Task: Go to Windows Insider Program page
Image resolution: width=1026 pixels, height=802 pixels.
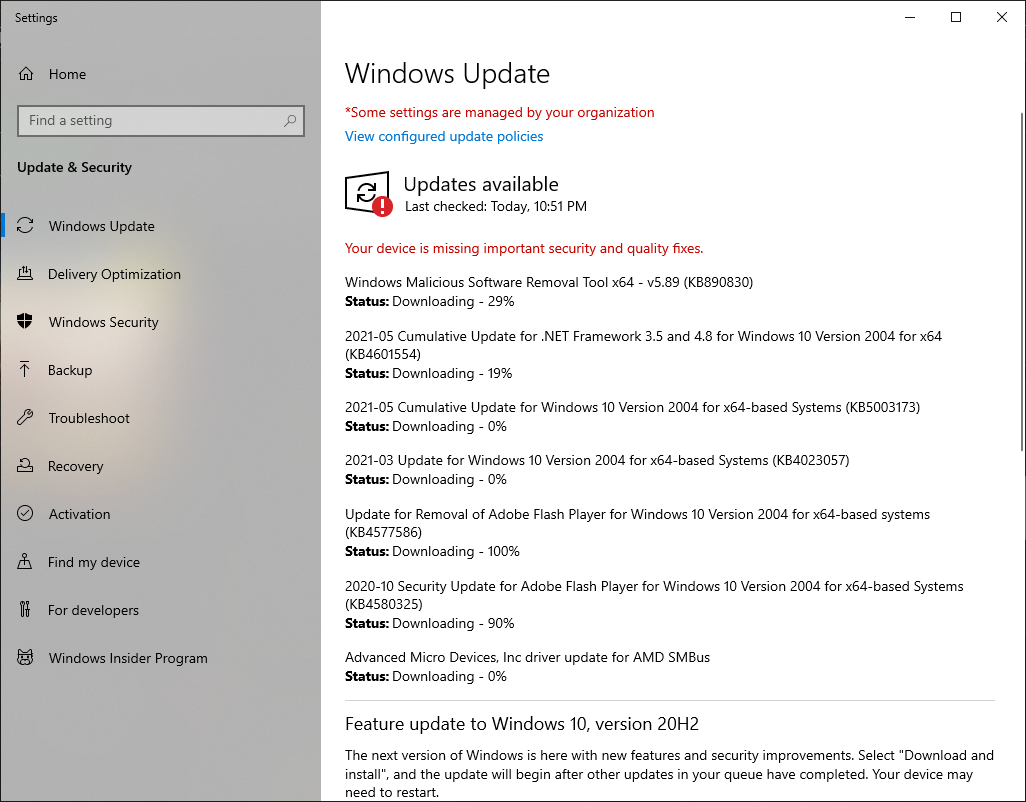Action: point(128,658)
